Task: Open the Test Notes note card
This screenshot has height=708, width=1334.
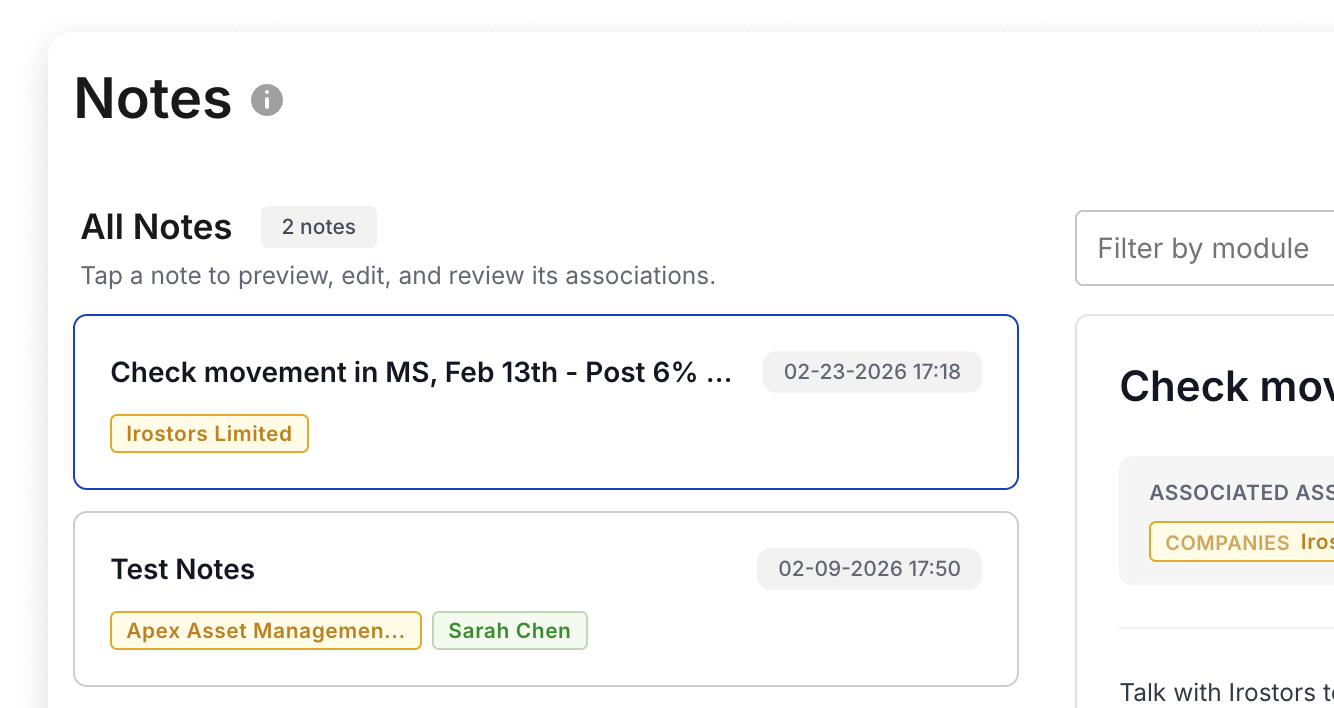Action: coord(546,599)
